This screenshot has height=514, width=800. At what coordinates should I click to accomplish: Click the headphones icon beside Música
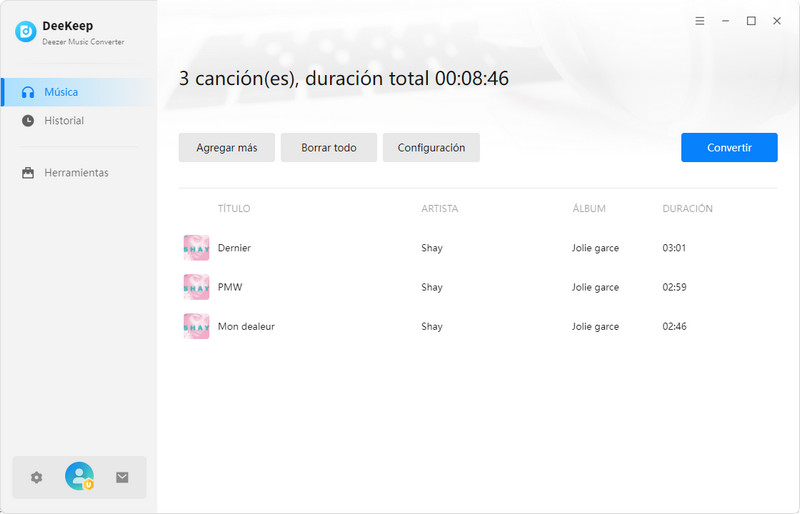click(x=28, y=92)
